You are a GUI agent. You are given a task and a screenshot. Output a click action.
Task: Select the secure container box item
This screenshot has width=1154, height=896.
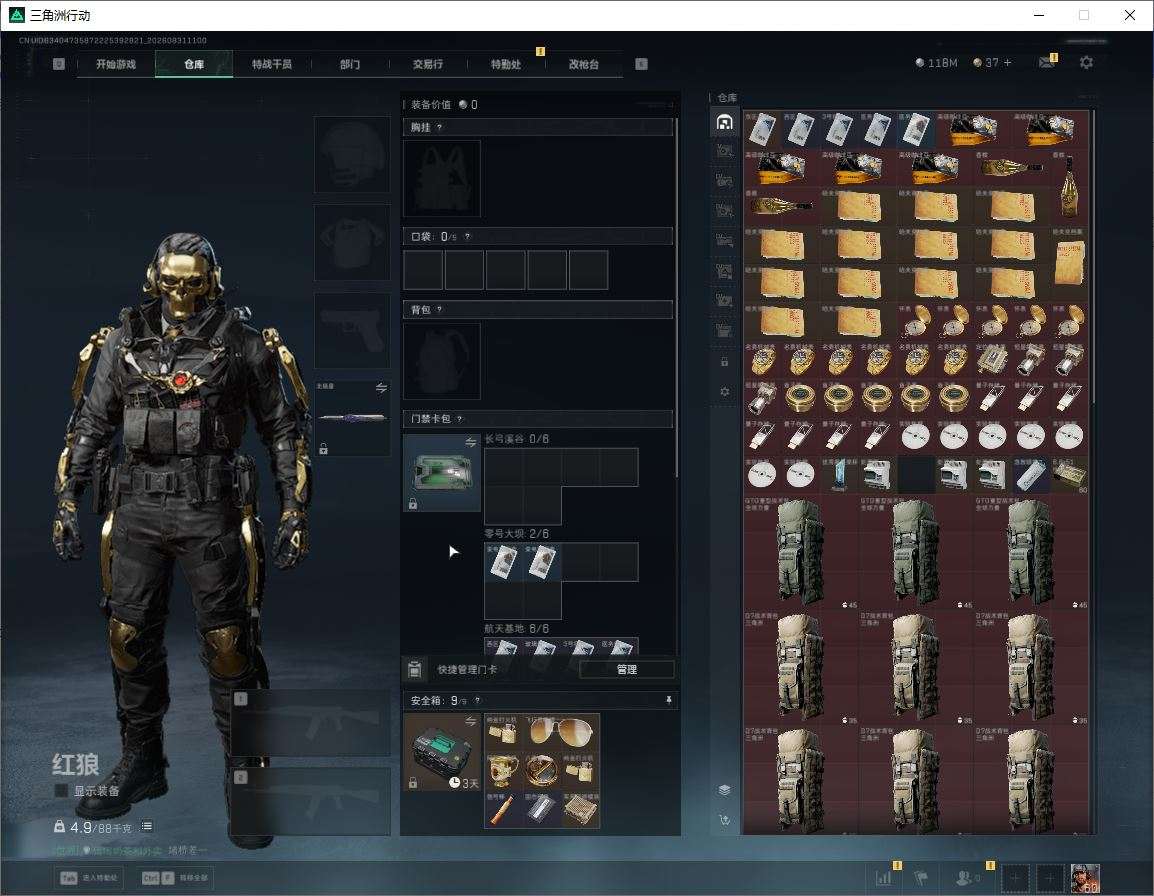pyautogui.click(x=442, y=752)
